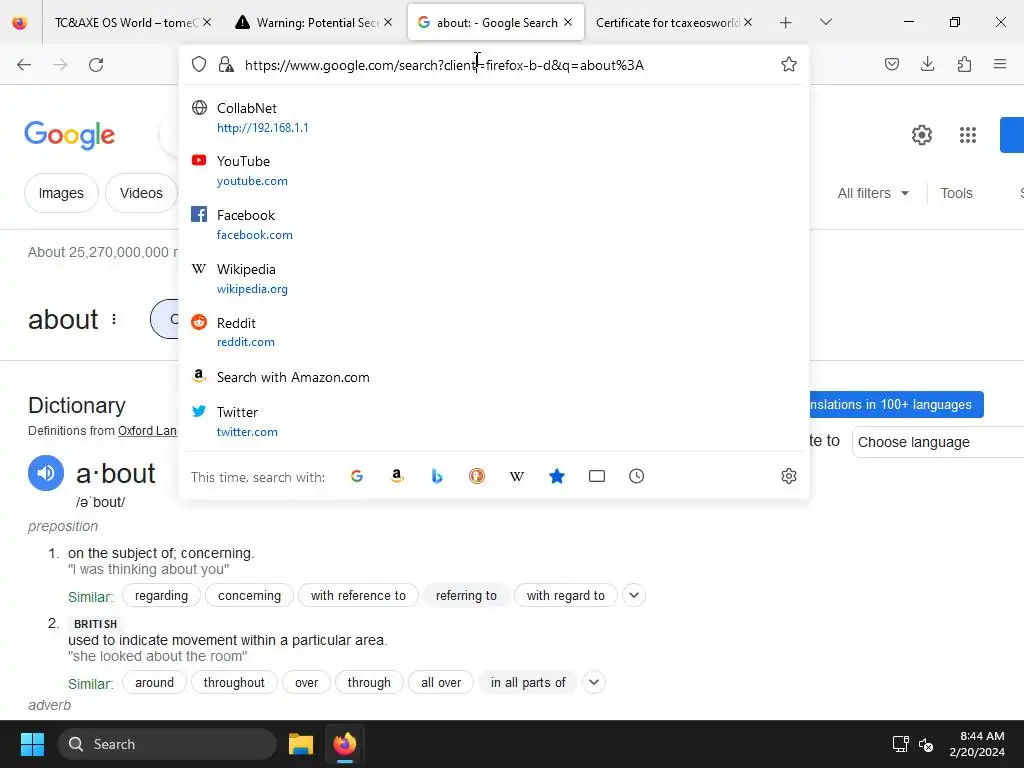Open the Firefox View icon

pyautogui.click(x=20, y=22)
